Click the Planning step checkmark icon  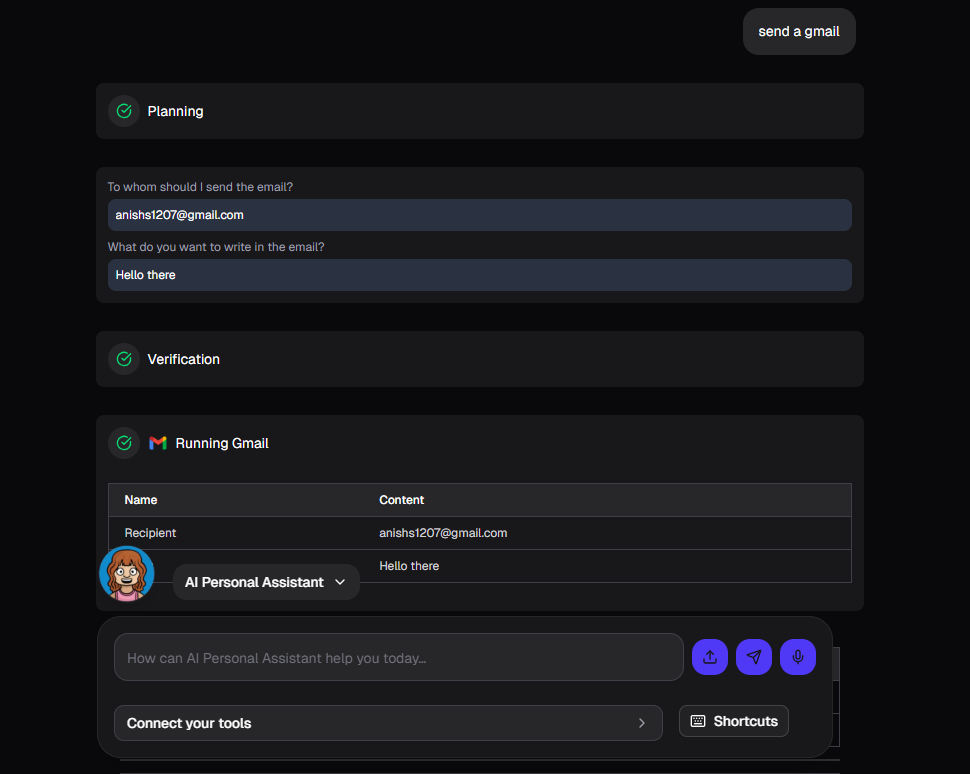(x=124, y=111)
